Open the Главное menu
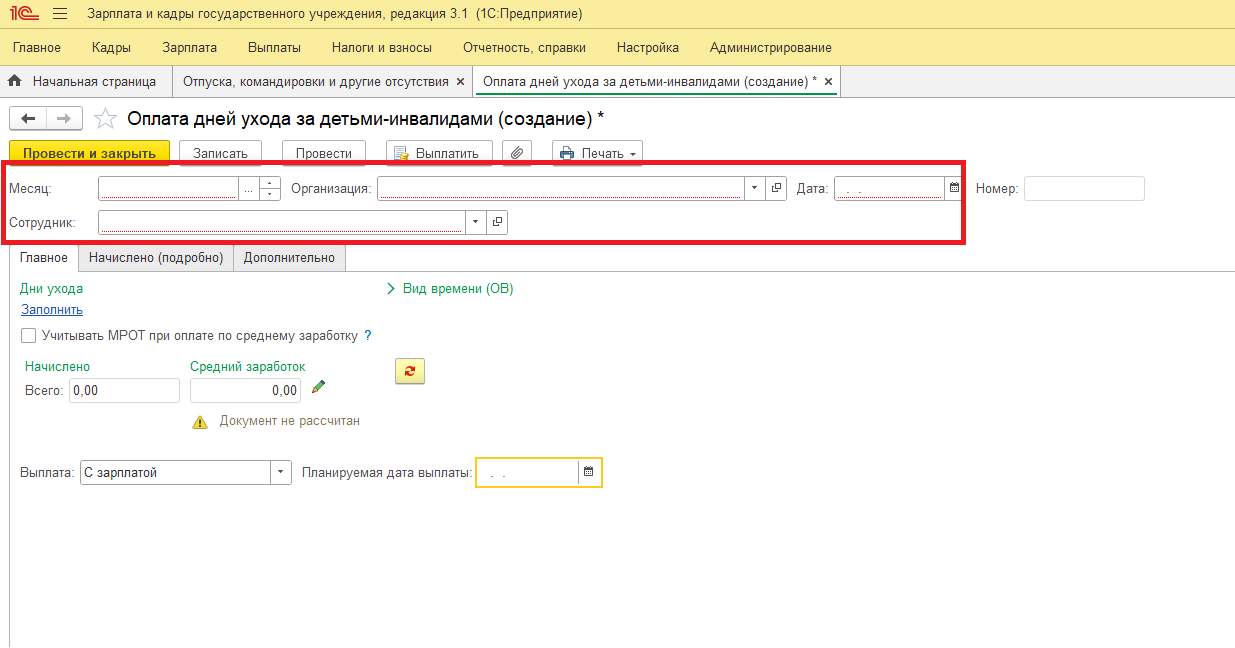Image resolution: width=1235 pixels, height=648 pixels. click(x=37, y=47)
